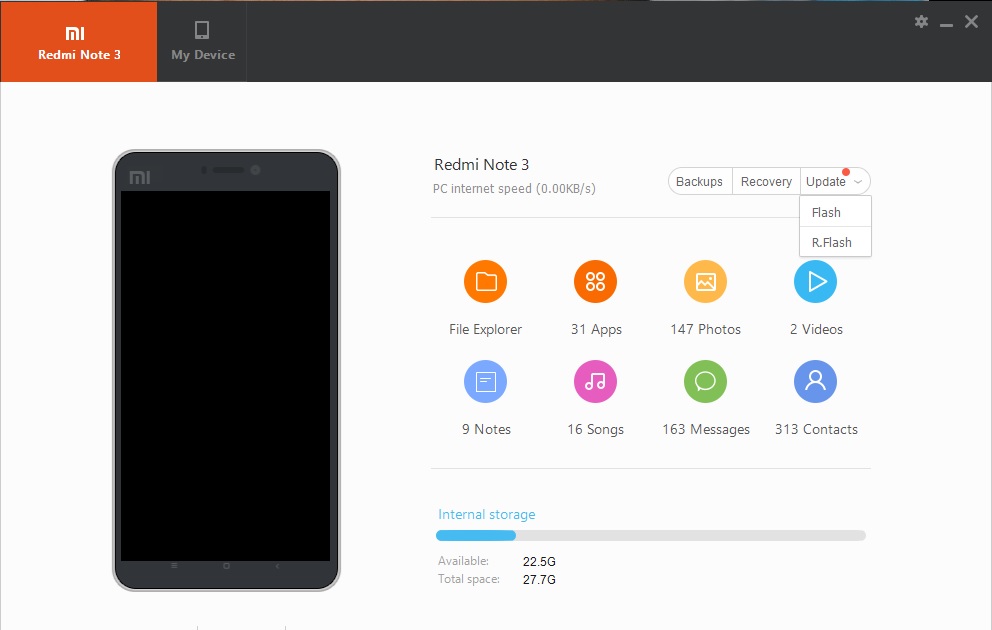Click the phone screen preview
Image resolution: width=992 pixels, height=630 pixels.
click(x=226, y=375)
